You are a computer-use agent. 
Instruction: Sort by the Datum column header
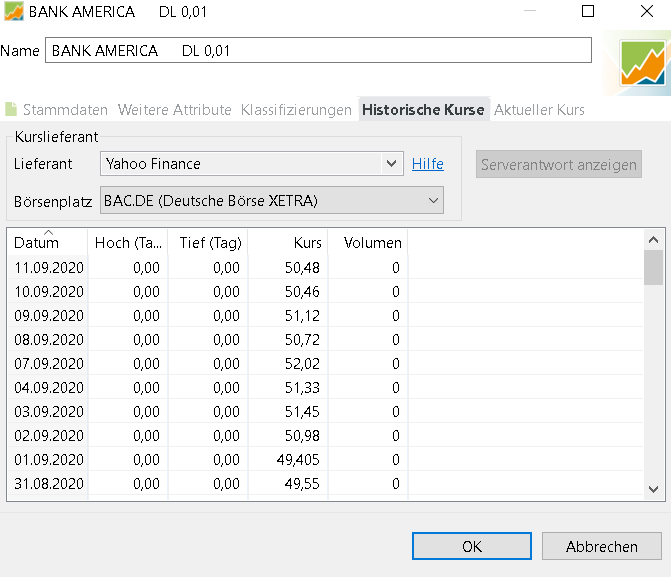(47, 243)
